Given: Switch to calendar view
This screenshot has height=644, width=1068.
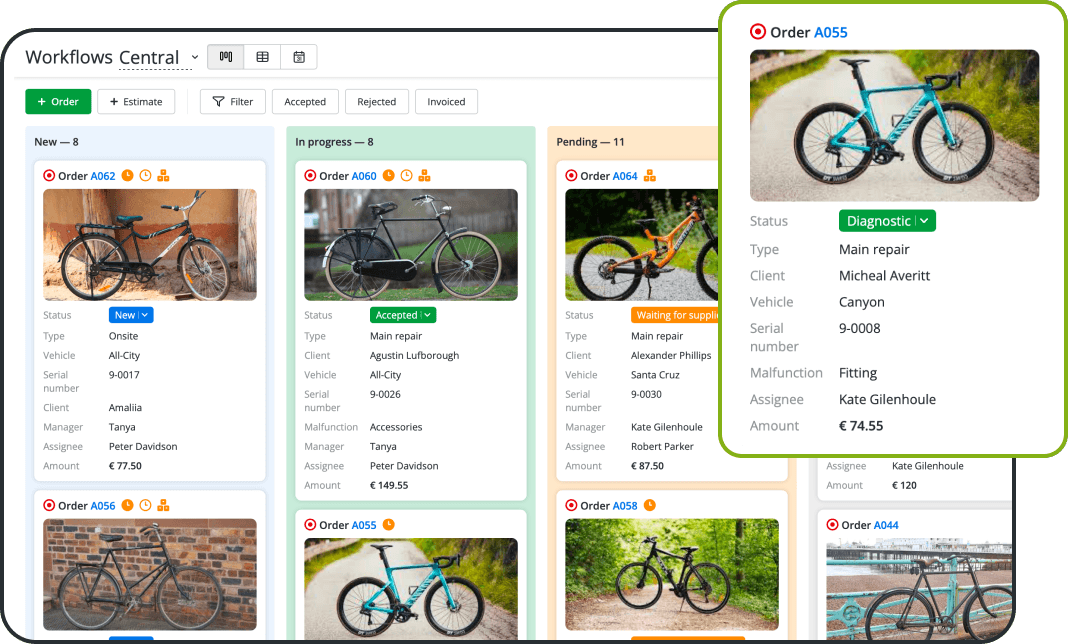Looking at the screenshot, I should click(299, 57).
